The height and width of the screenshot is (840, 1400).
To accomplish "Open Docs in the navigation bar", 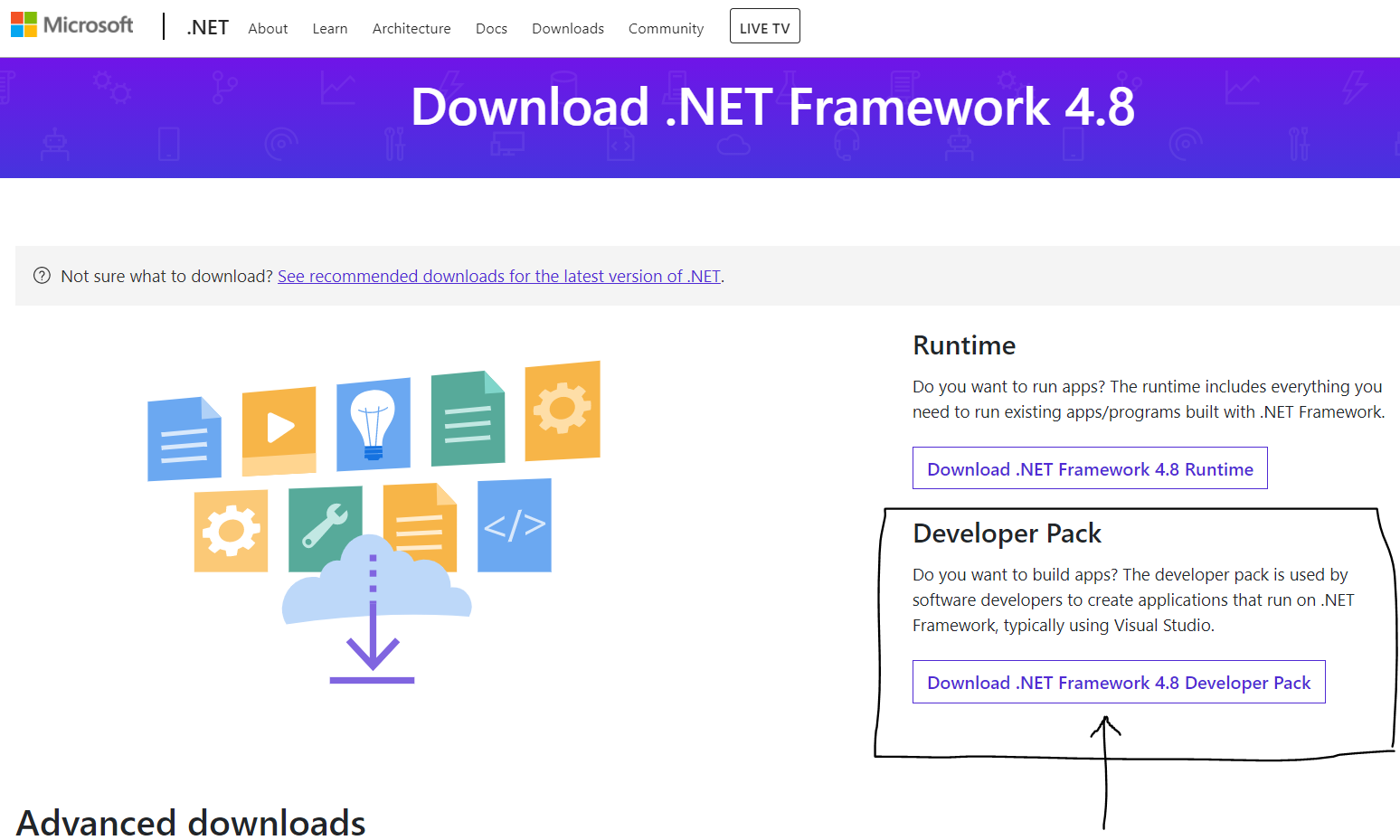I will point(491,29).
